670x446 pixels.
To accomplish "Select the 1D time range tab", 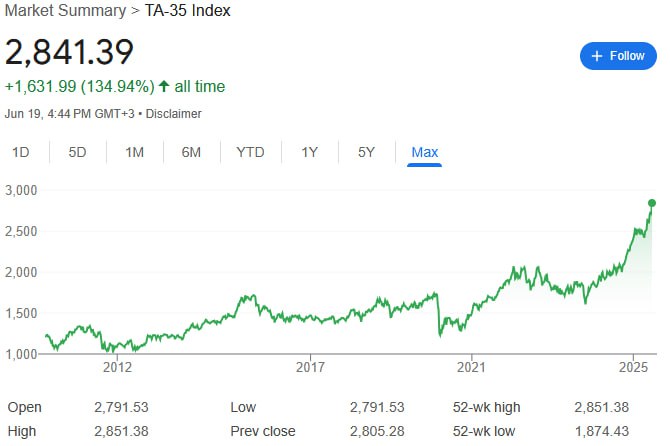I will (x=20, y=152).
